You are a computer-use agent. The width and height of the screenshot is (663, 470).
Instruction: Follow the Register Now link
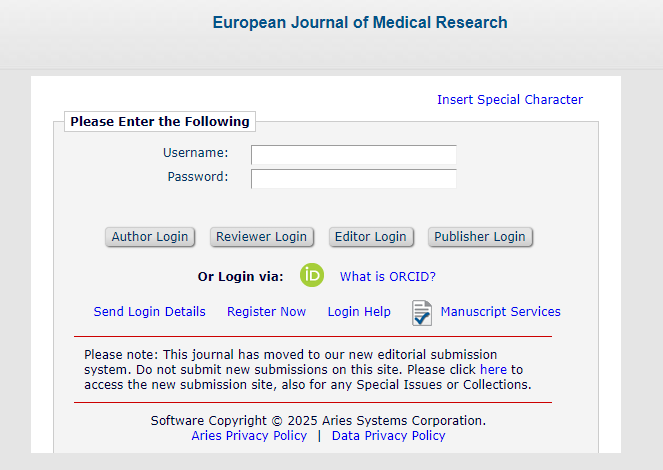[x=266, y=312]
